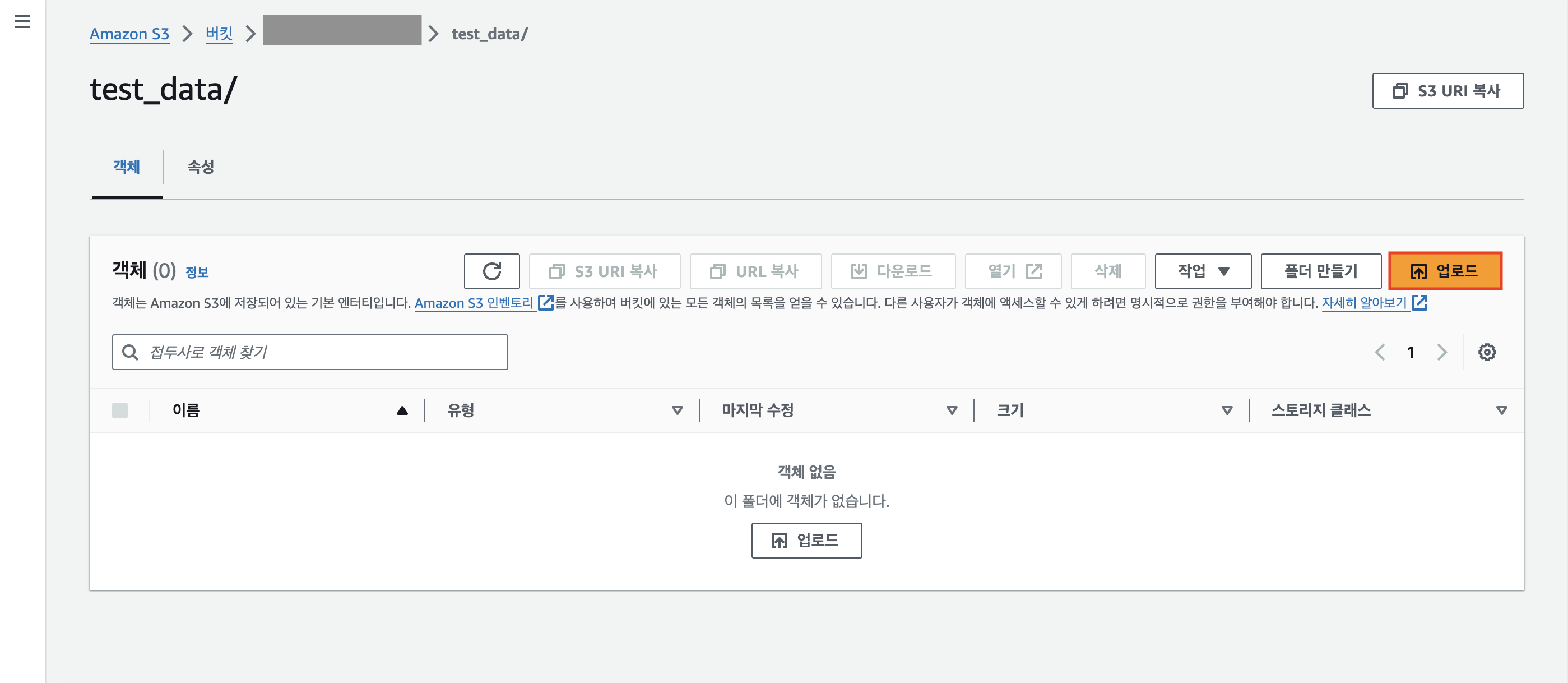This screenshot has width=1568, height=683.
Task: Open the hamburger navigation menu
Action: coord(22,21)
